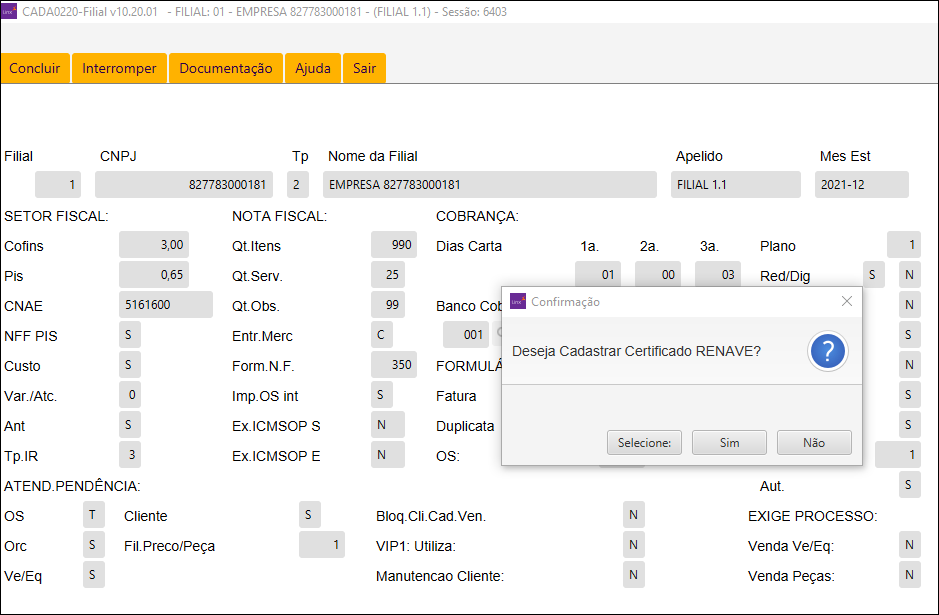Click the Ant field showing S
The width and height of the screenshot is (939, 615).
129,424
